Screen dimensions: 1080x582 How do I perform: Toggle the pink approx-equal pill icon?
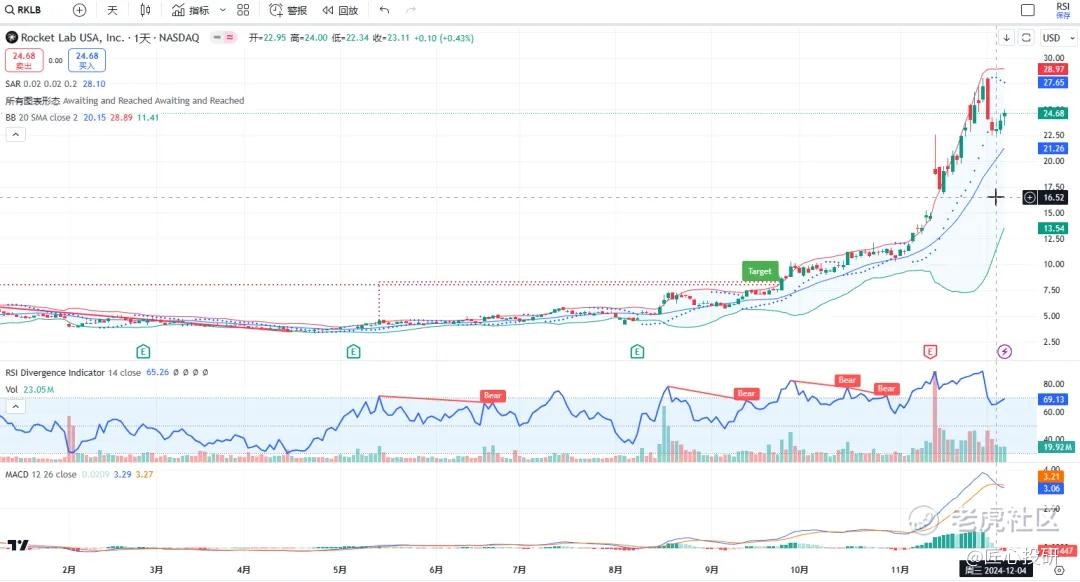tap(229, 37)
